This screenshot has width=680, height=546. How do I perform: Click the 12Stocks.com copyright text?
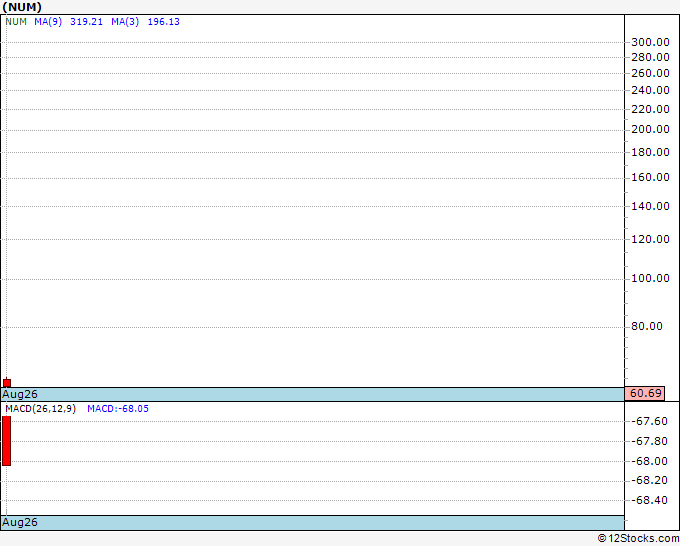638,538
